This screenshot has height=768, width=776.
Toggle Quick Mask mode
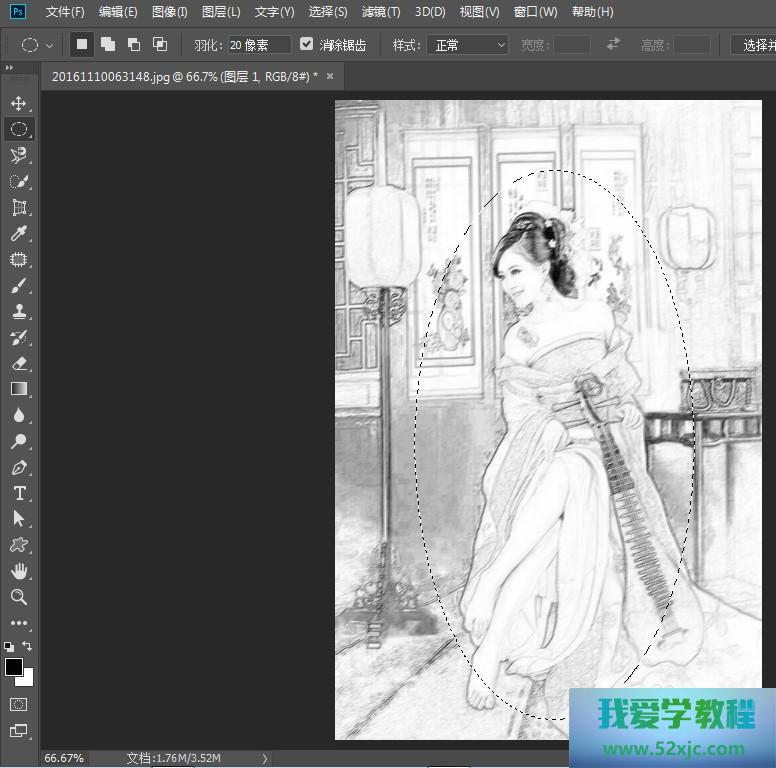19,704
